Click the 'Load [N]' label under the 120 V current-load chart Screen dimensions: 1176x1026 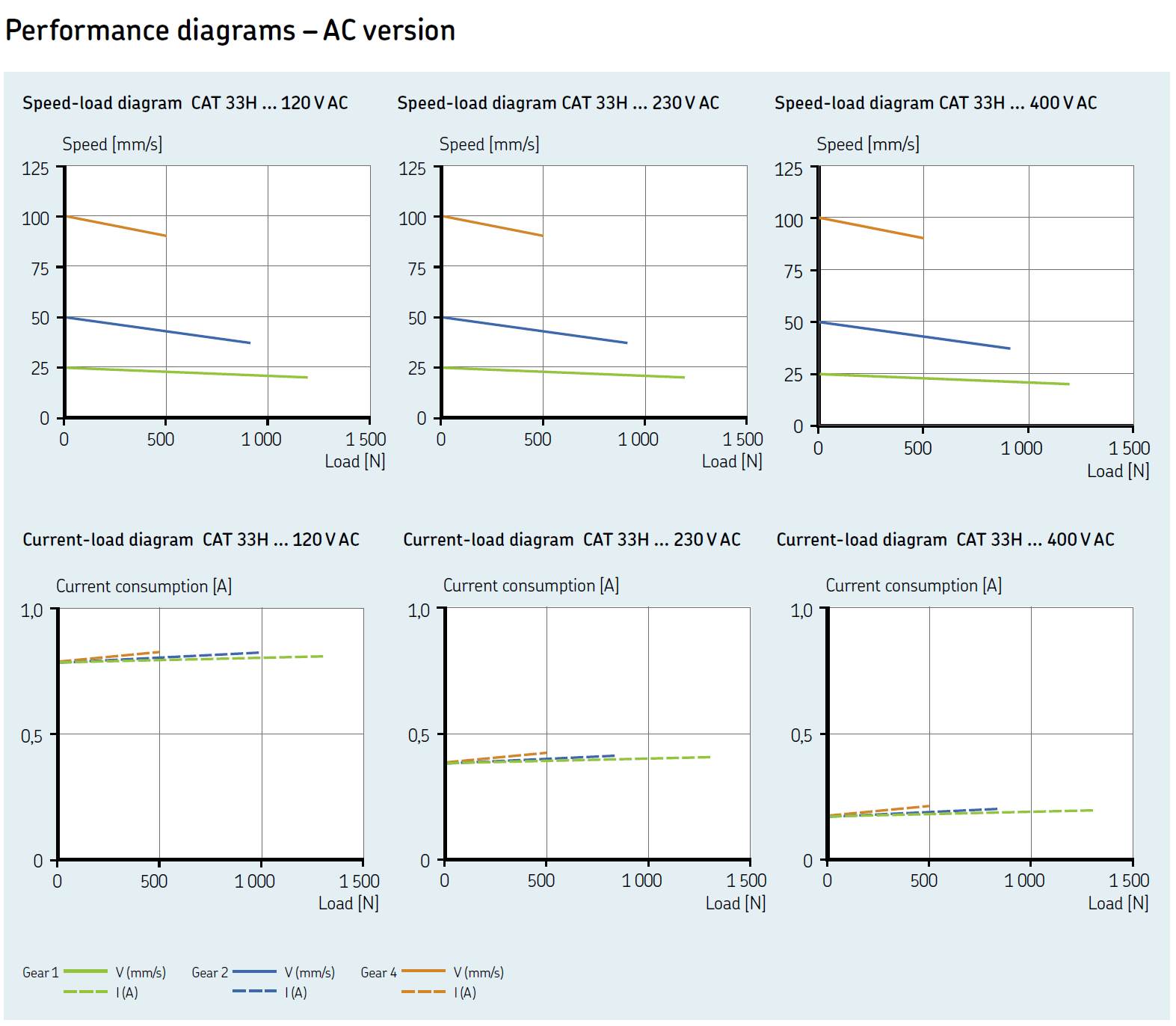pyautogui.click(x=348, y=903)
